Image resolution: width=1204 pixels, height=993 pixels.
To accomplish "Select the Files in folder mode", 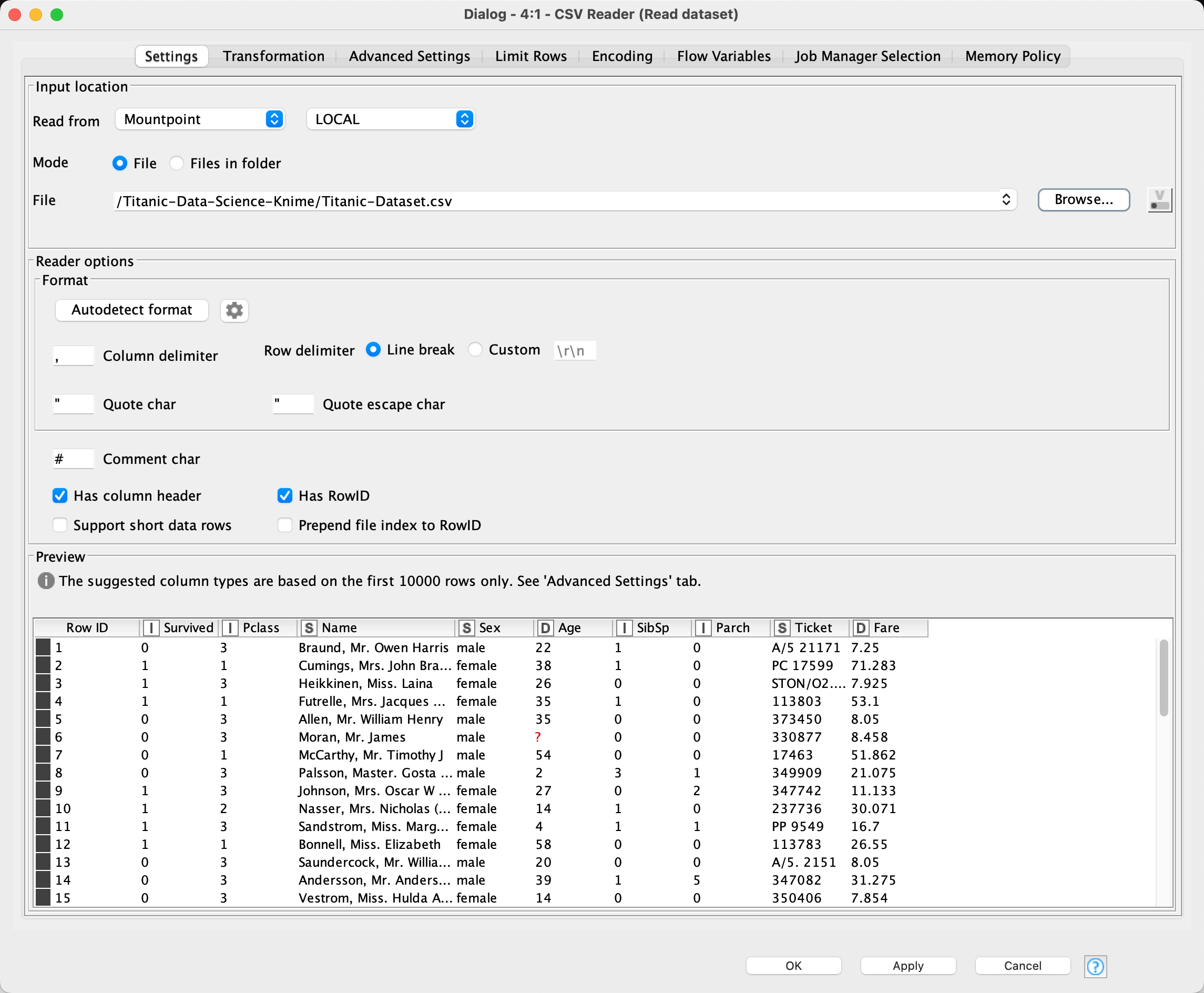I will pyautogui.click(x=177, y=164).
